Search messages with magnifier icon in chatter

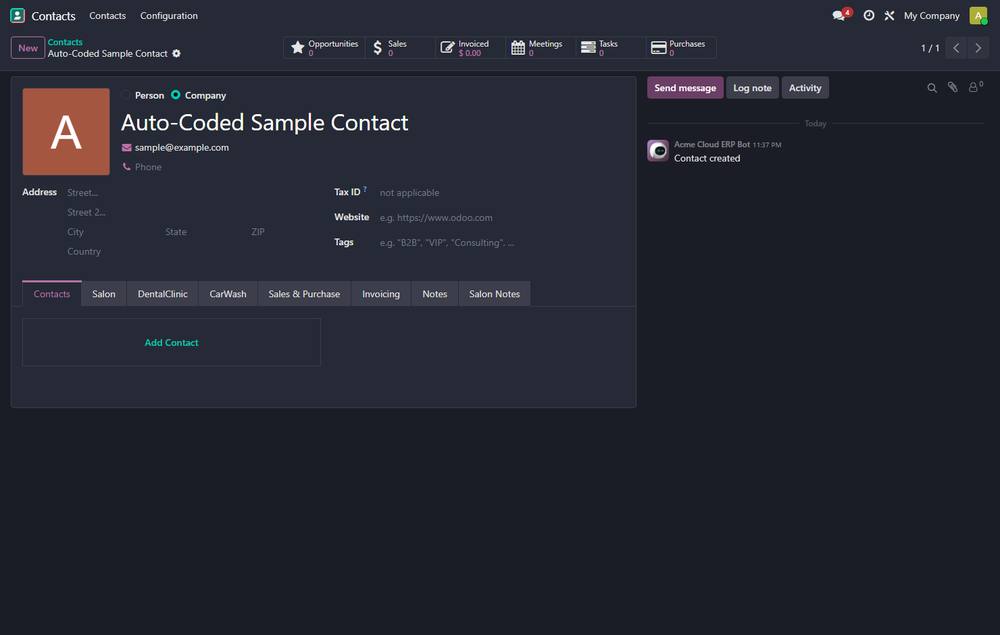[x=932, y=88]
